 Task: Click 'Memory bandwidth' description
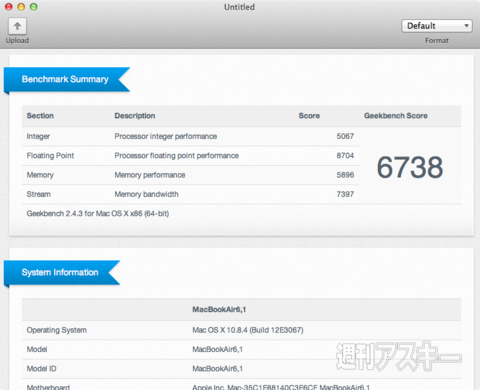146,194
